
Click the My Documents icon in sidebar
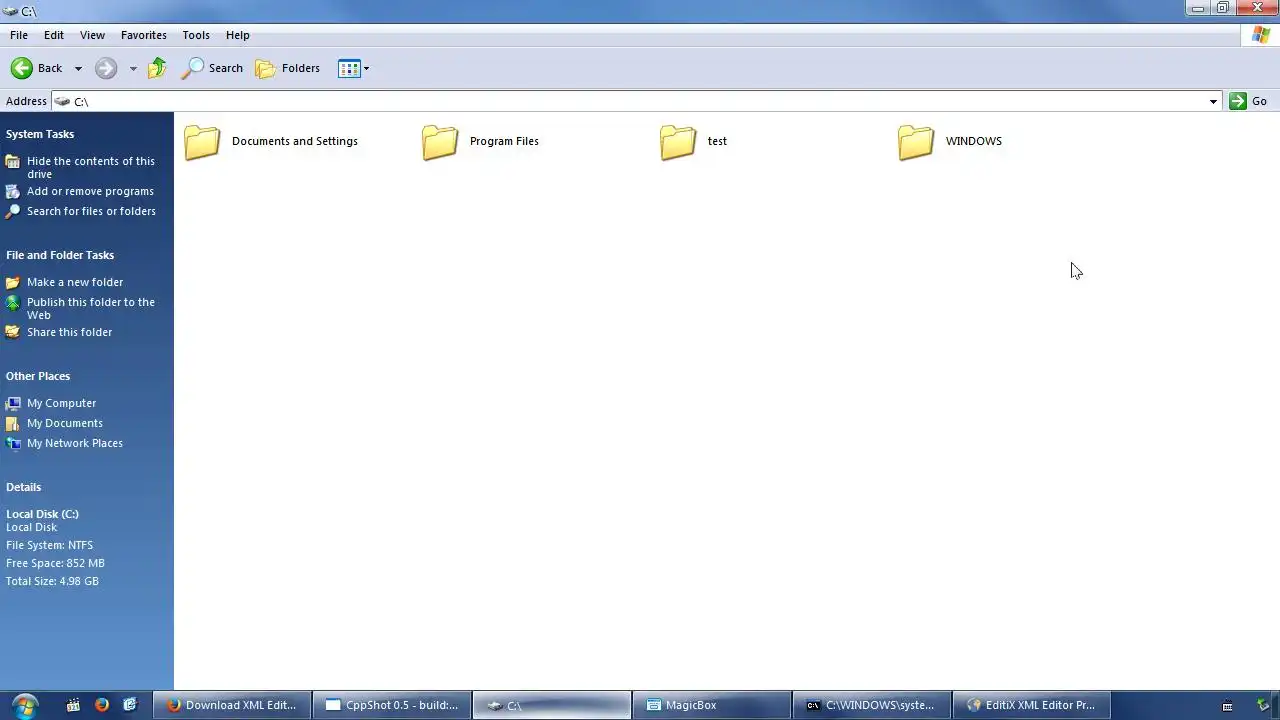coord(13,423)
